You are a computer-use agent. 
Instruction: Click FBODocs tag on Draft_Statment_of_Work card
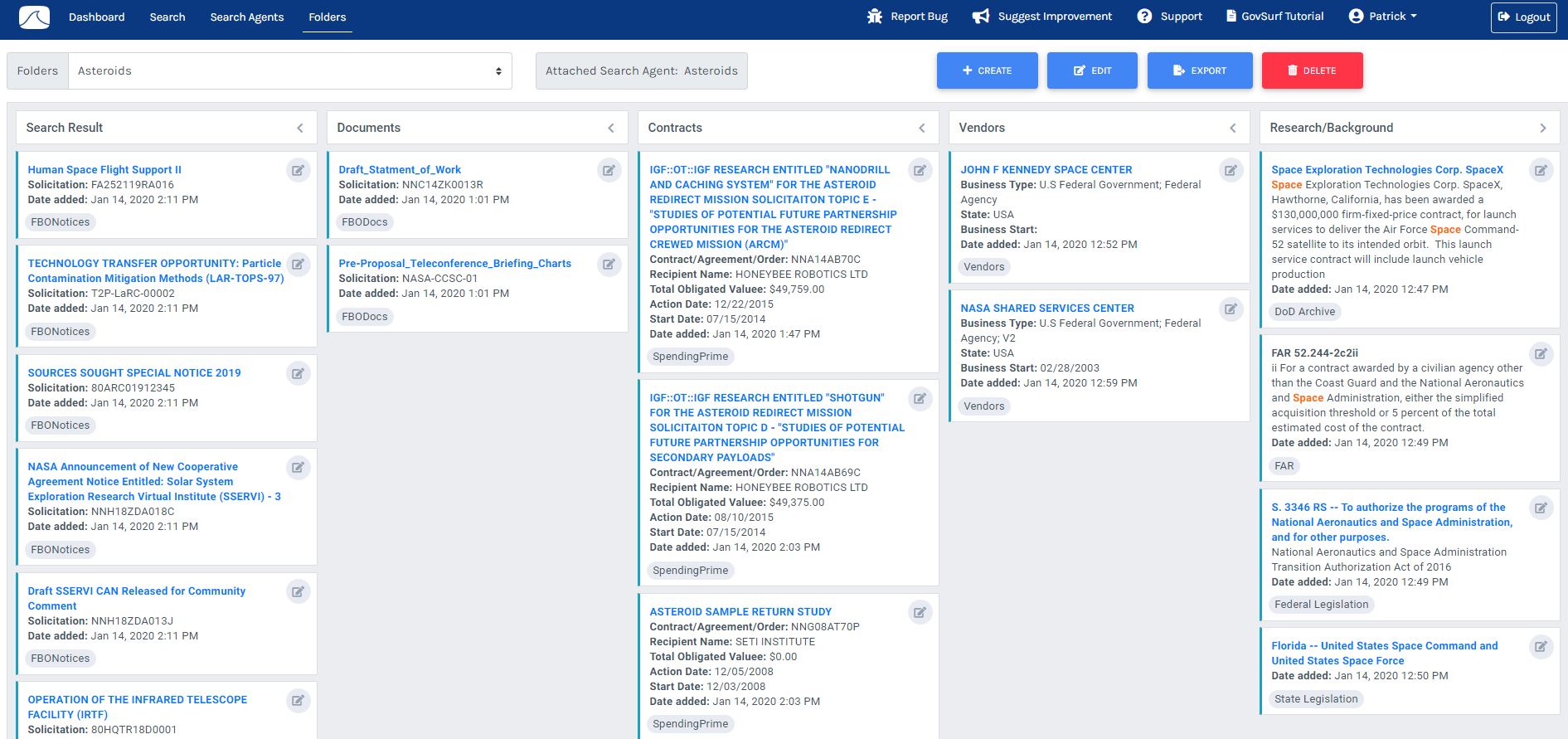tap(365, 222)
